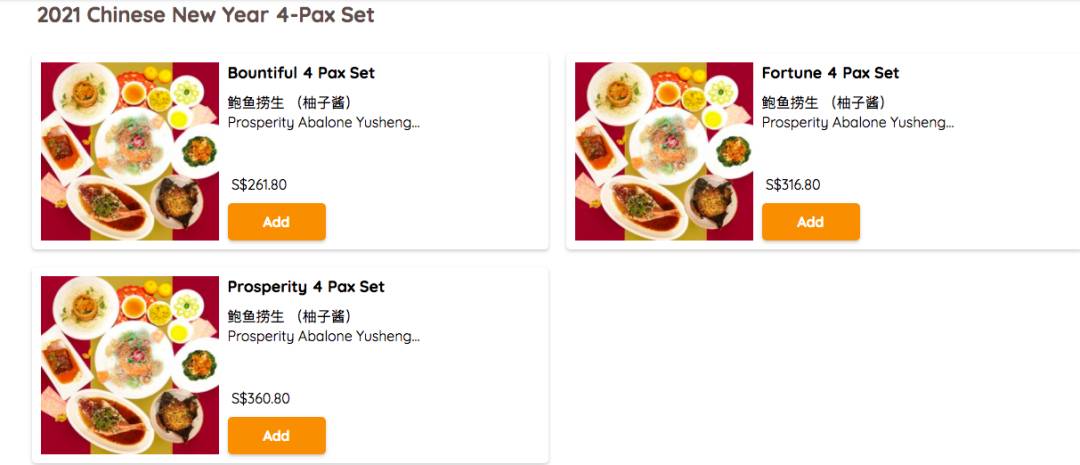The height and width of the screenshot is (465, 1080).
Task: Click the Chinese dish name under Bountiful set
Action: 289,103
